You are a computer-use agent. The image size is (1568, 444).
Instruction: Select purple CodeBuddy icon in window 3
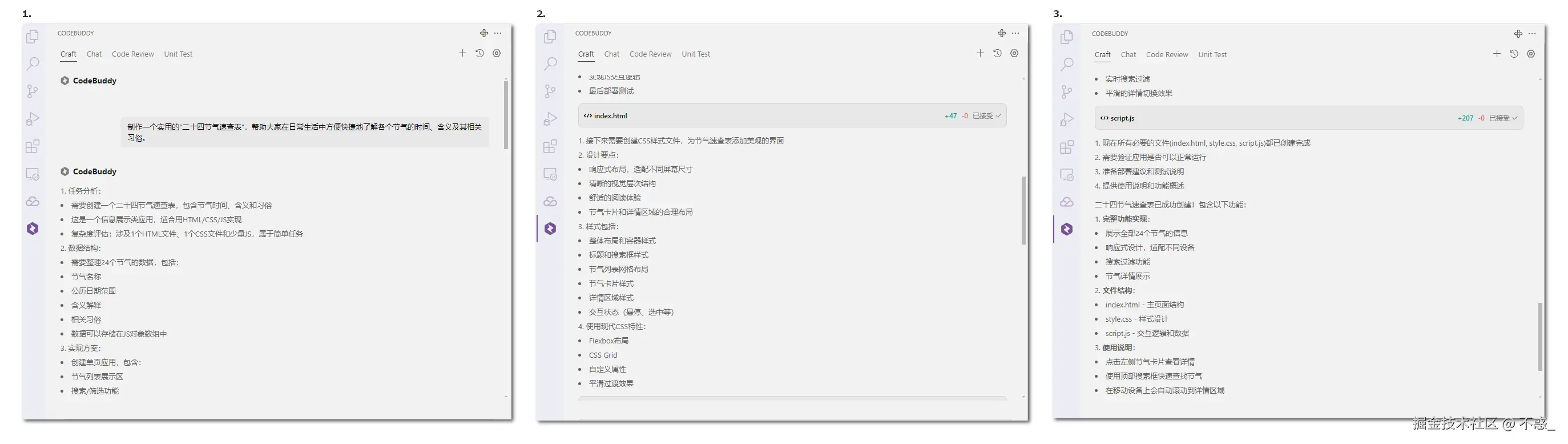tap(1067, 229)
